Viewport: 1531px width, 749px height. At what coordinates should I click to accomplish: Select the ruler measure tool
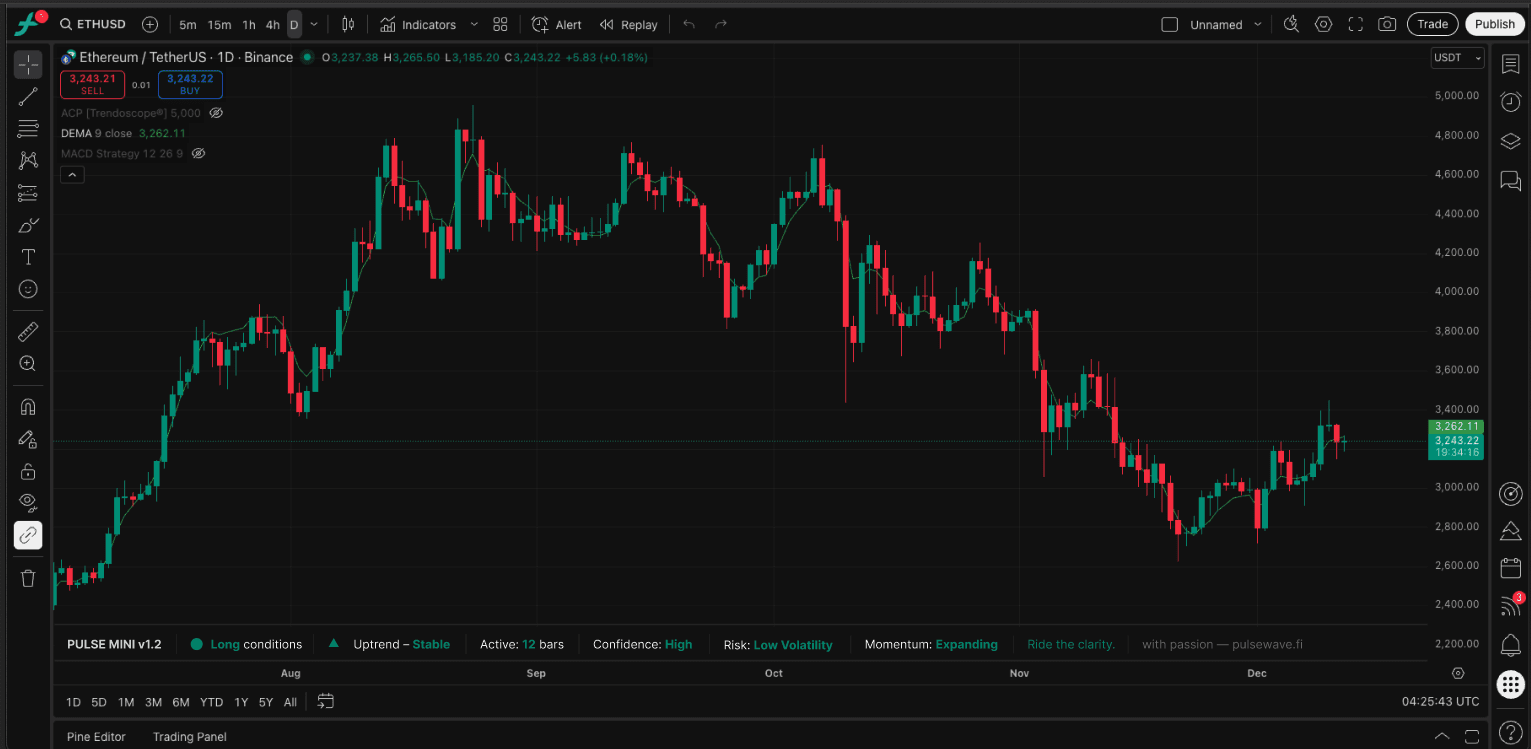click(x=28, y=332)
